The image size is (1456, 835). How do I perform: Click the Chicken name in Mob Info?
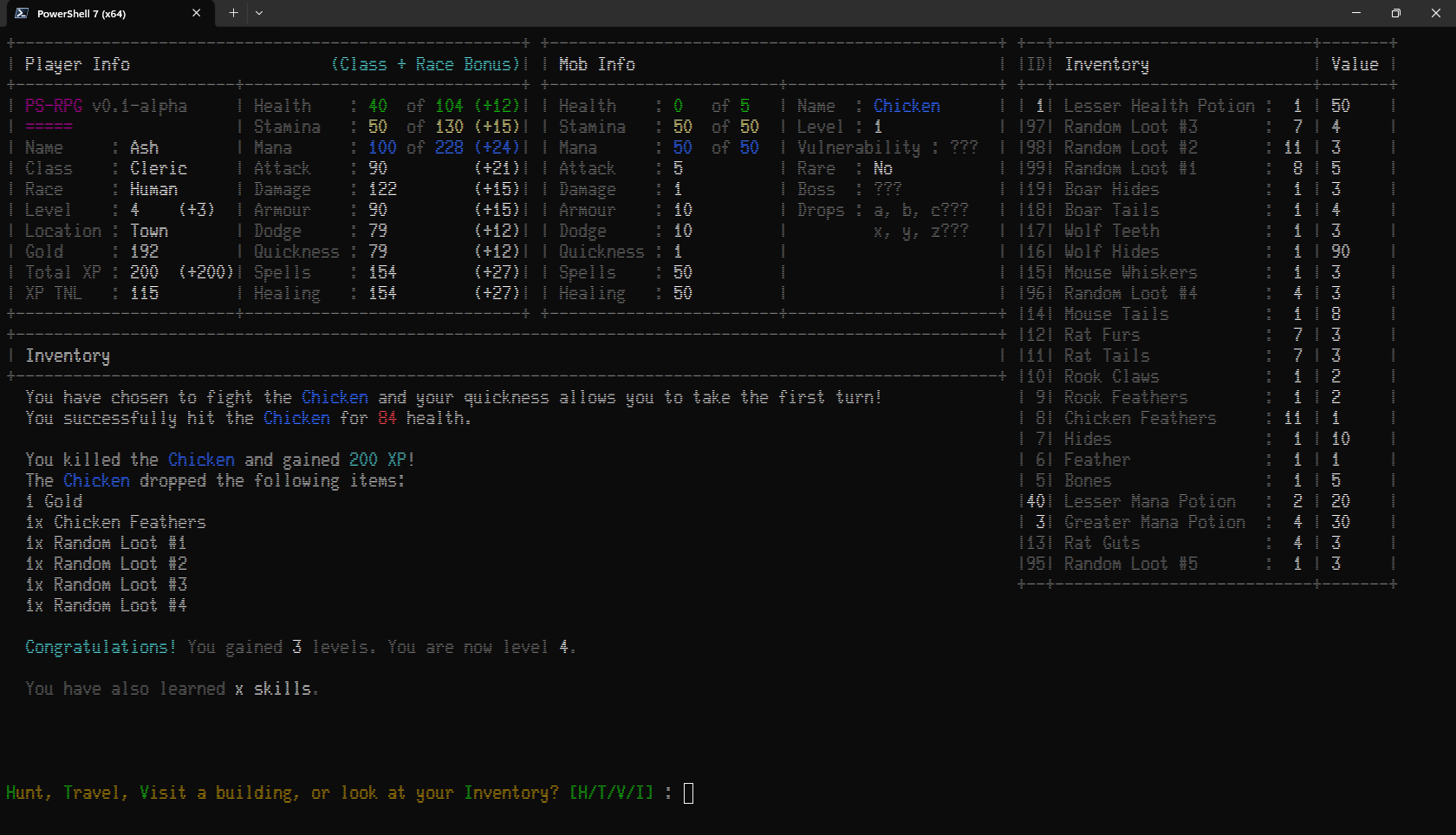(x=907, y=106)
